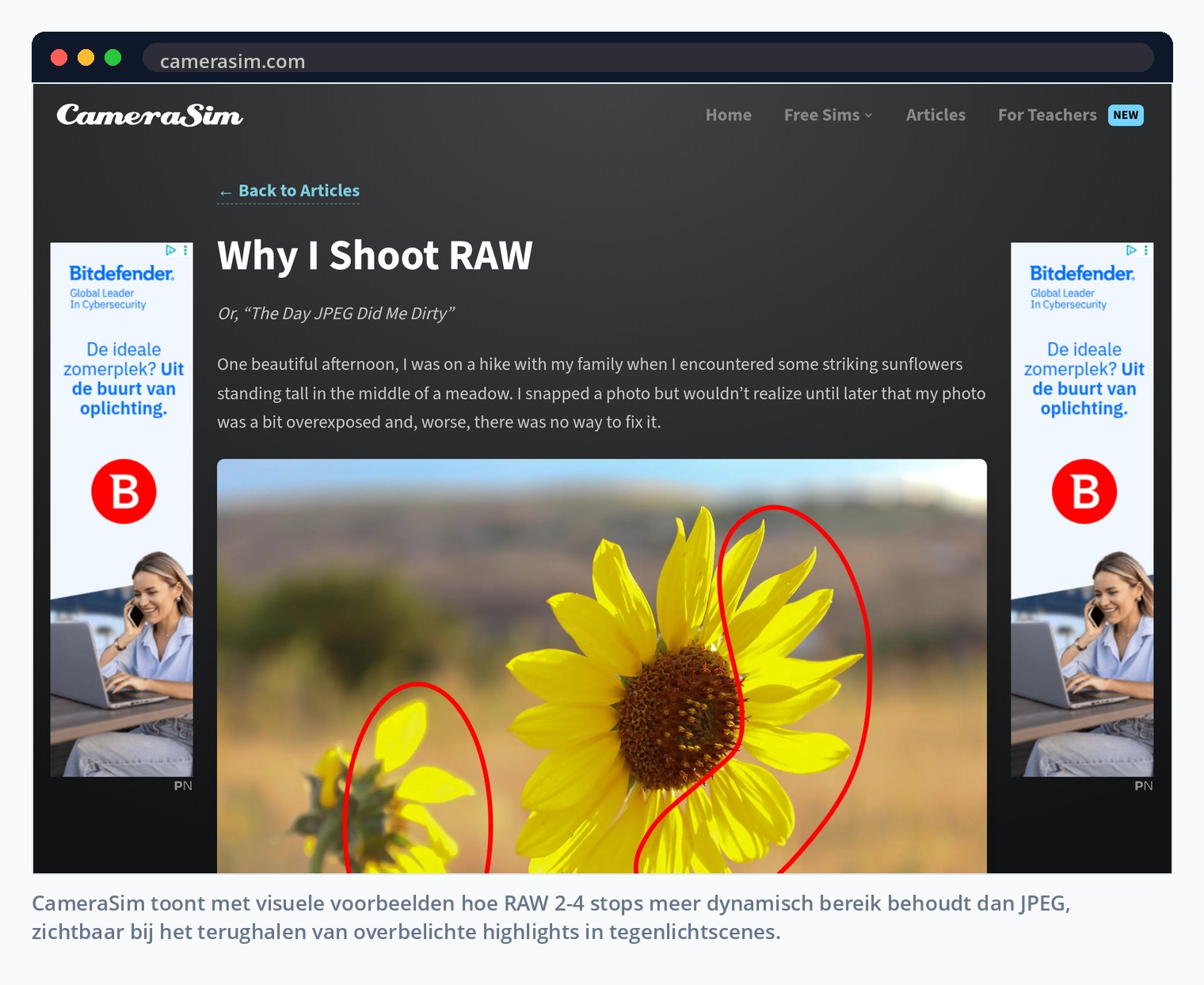This screenshot has height=985, width=1204.
Task: Click the paragraph starting 'One beautiful afternoon'
Action: 601,394
